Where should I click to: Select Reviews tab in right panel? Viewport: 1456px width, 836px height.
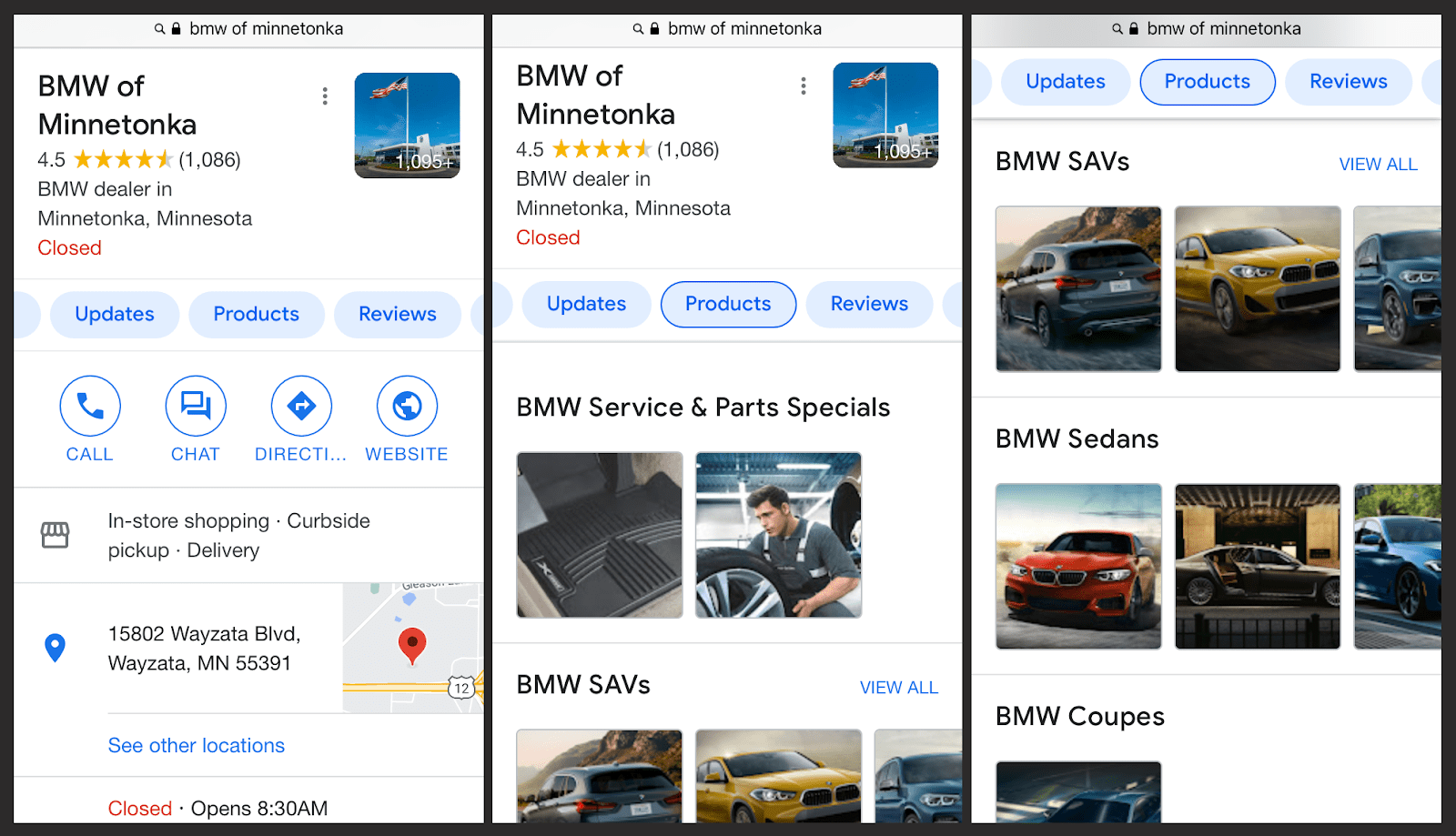[1349, 82]
